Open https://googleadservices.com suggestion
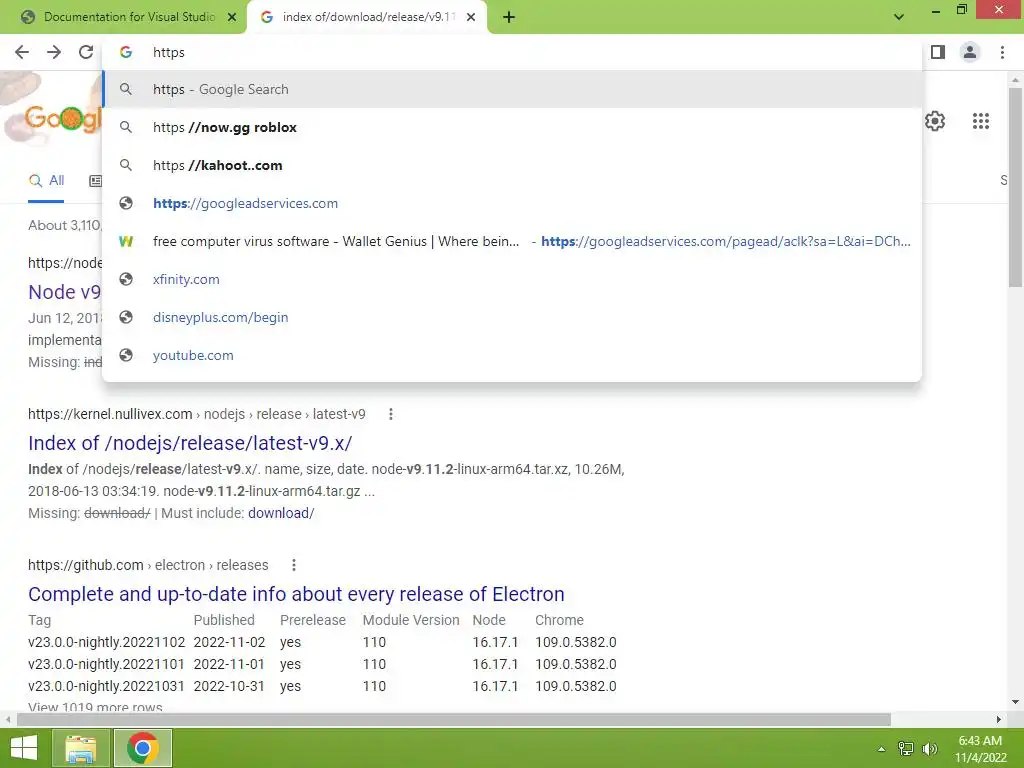The width and height of the screenshot is (1024, 768). point(512,203)
